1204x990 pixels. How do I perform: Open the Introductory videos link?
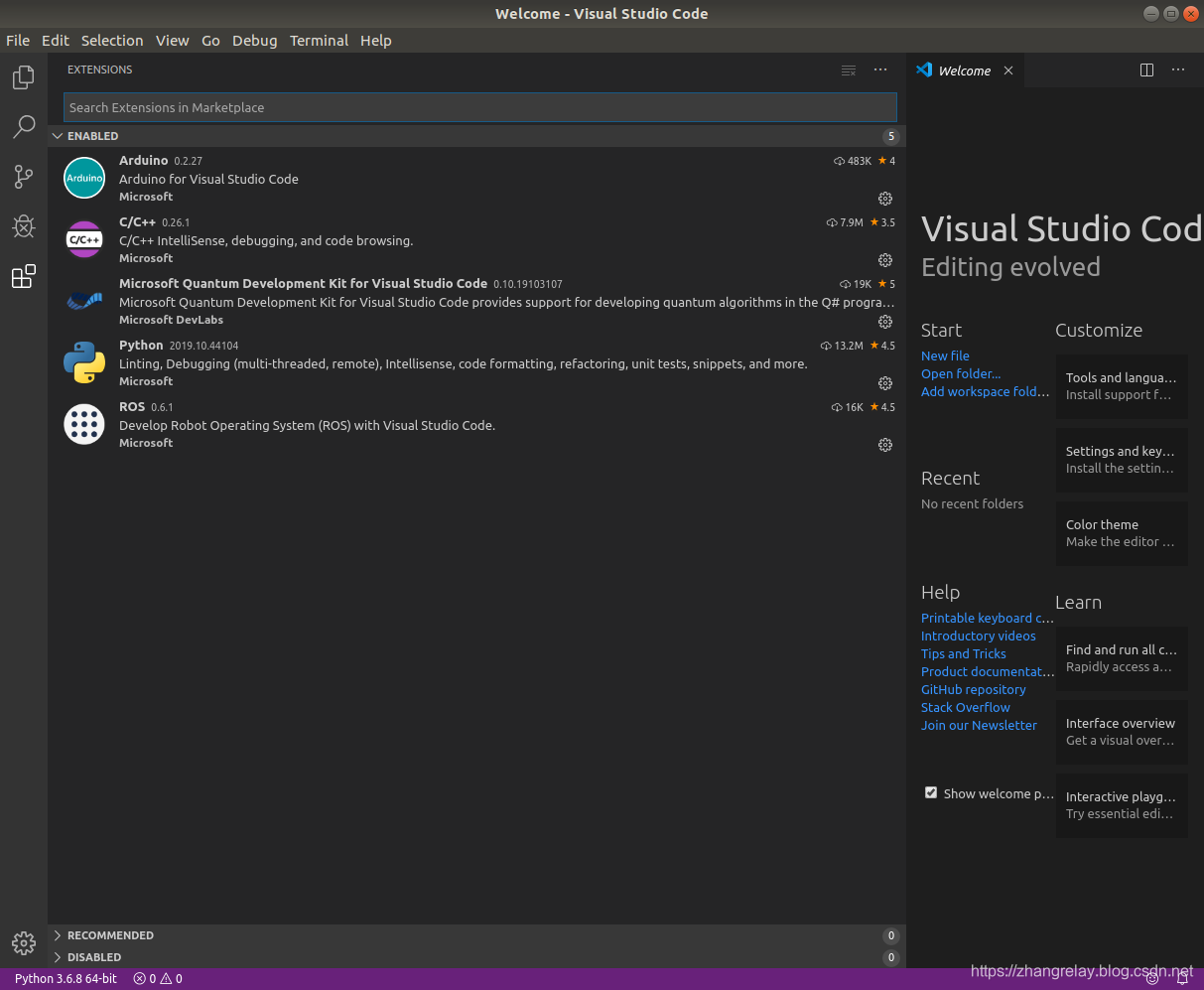[978, 636]
